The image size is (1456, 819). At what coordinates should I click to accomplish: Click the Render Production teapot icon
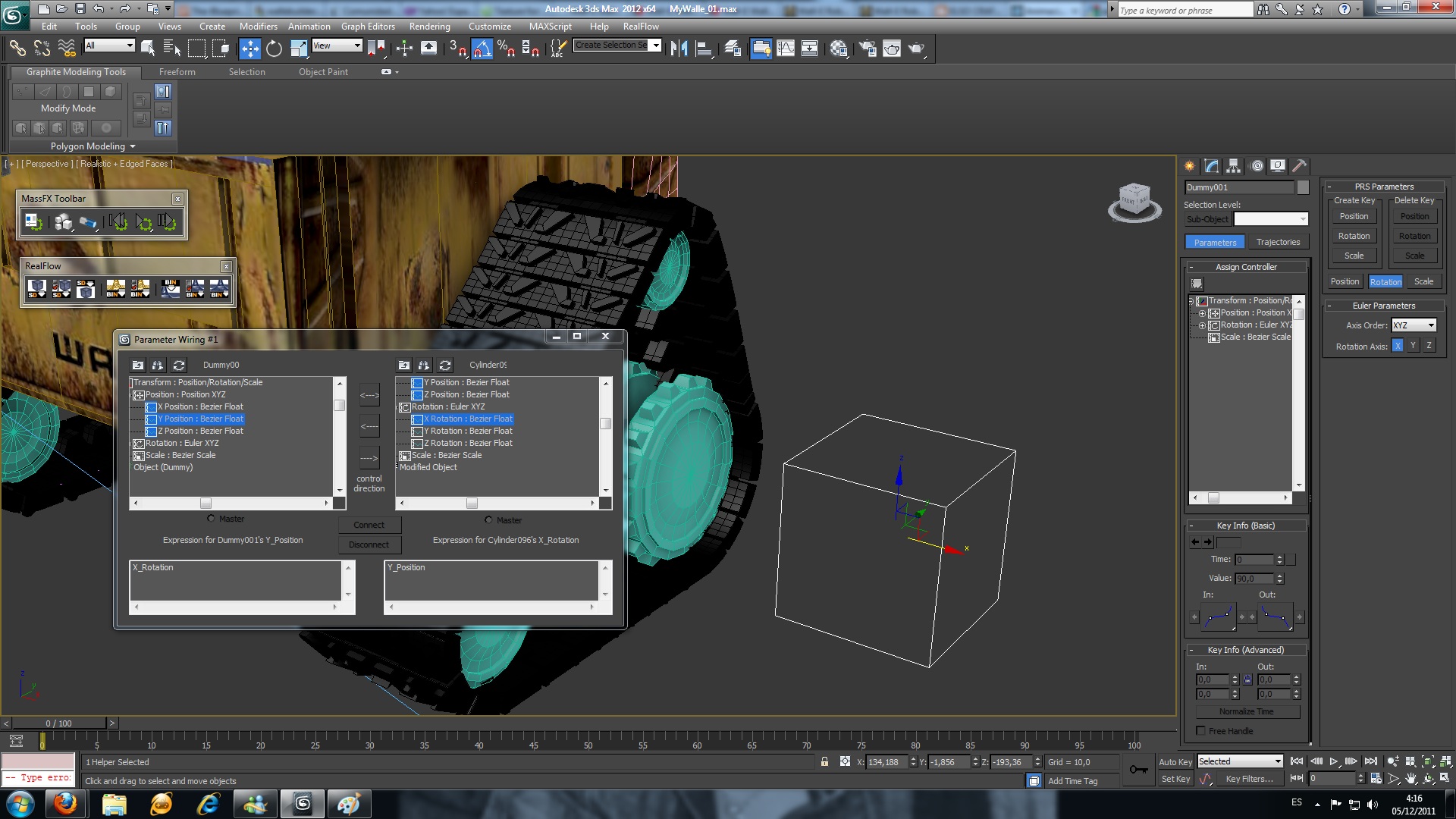coord(917,49)
